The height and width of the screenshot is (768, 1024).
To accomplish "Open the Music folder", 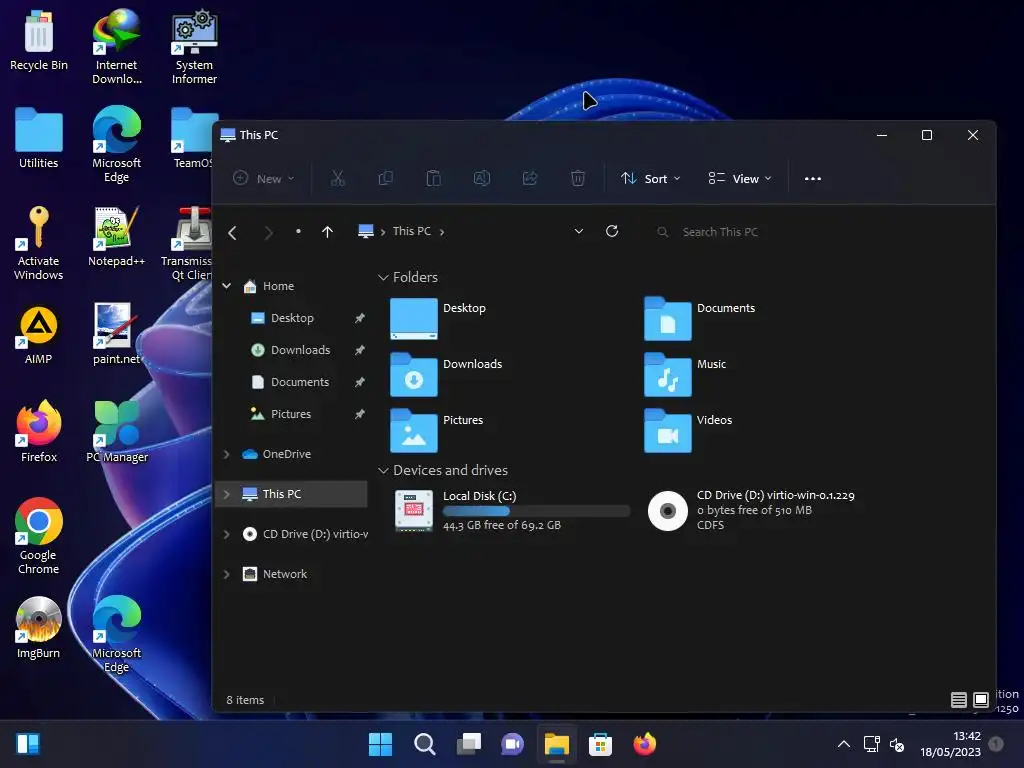I will point(686,374).
